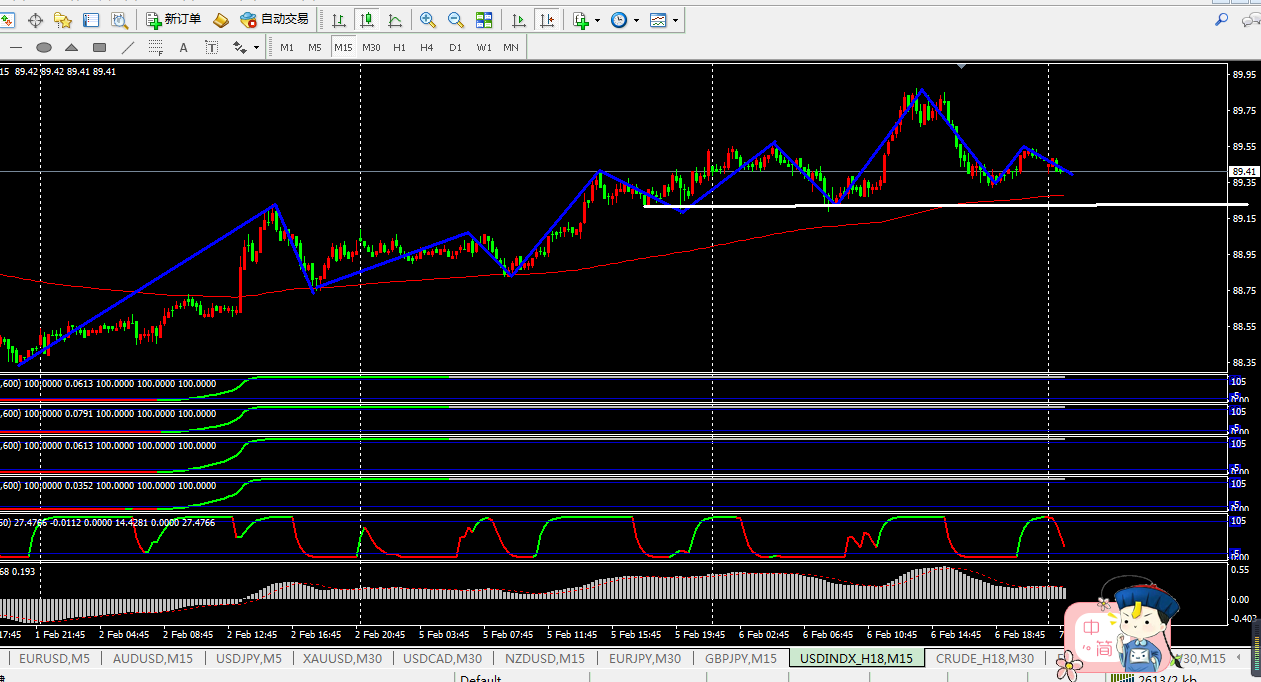Click the periods clock icon
Image resolution: width=1261 pixels, height=682 pixels.
coord(619,20)
